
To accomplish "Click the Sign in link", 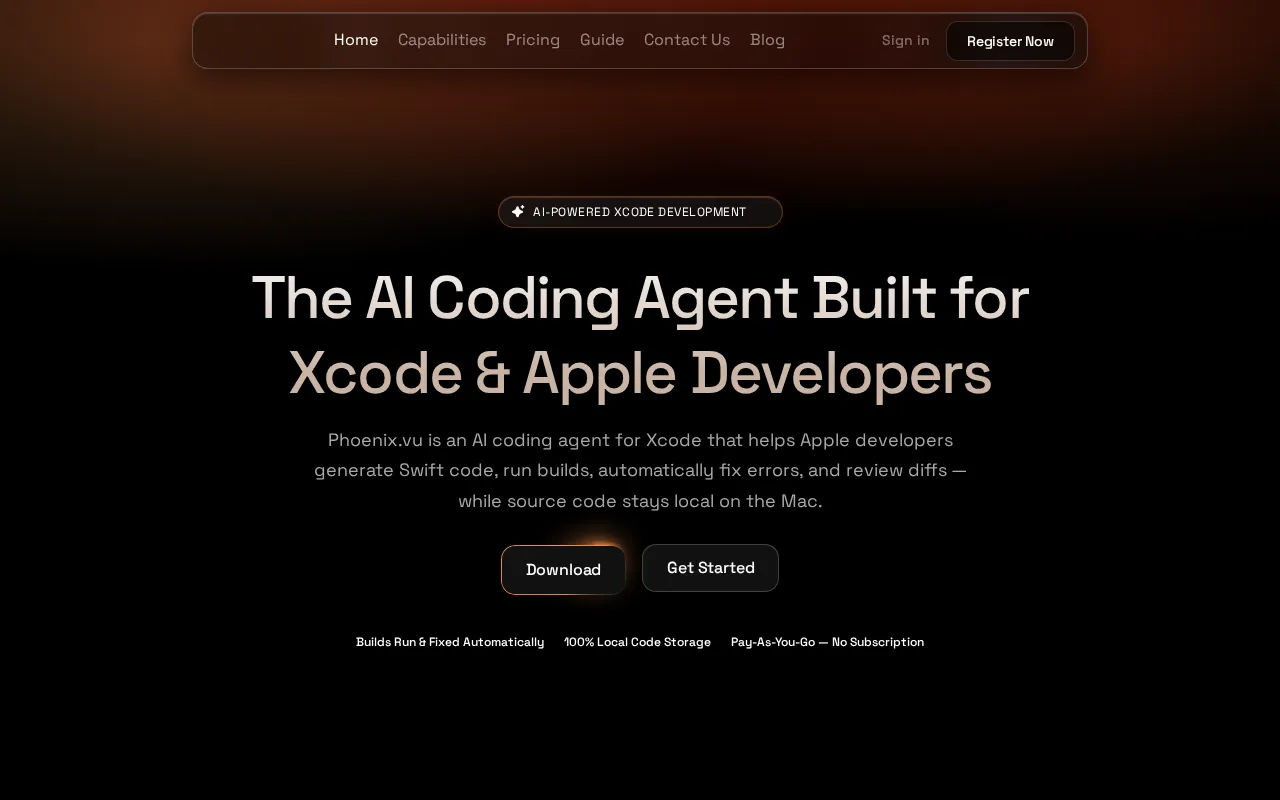I will click(x=905, y=41).
